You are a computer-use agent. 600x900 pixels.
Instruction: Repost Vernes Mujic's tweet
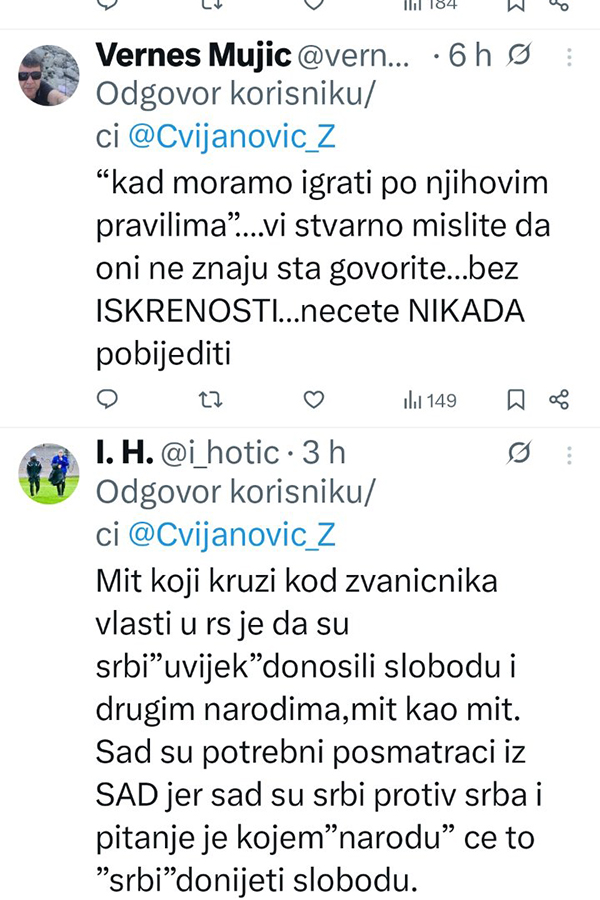click(x=210, y=400)
